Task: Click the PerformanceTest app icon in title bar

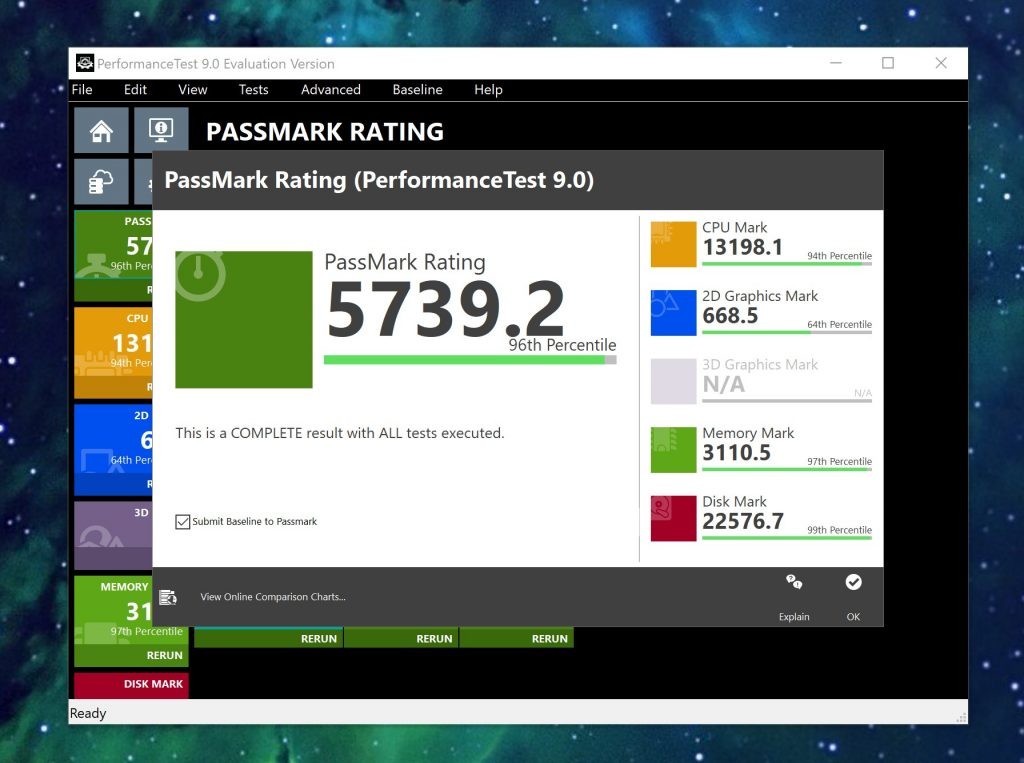Action: (85, 63)
